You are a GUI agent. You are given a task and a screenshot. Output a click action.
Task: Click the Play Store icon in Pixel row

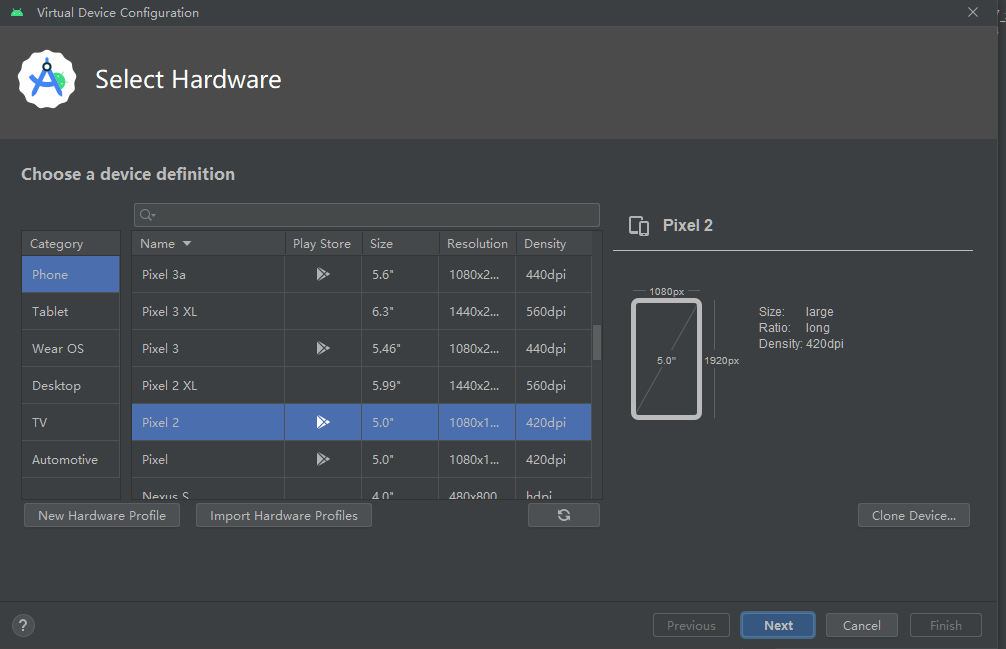322,459
